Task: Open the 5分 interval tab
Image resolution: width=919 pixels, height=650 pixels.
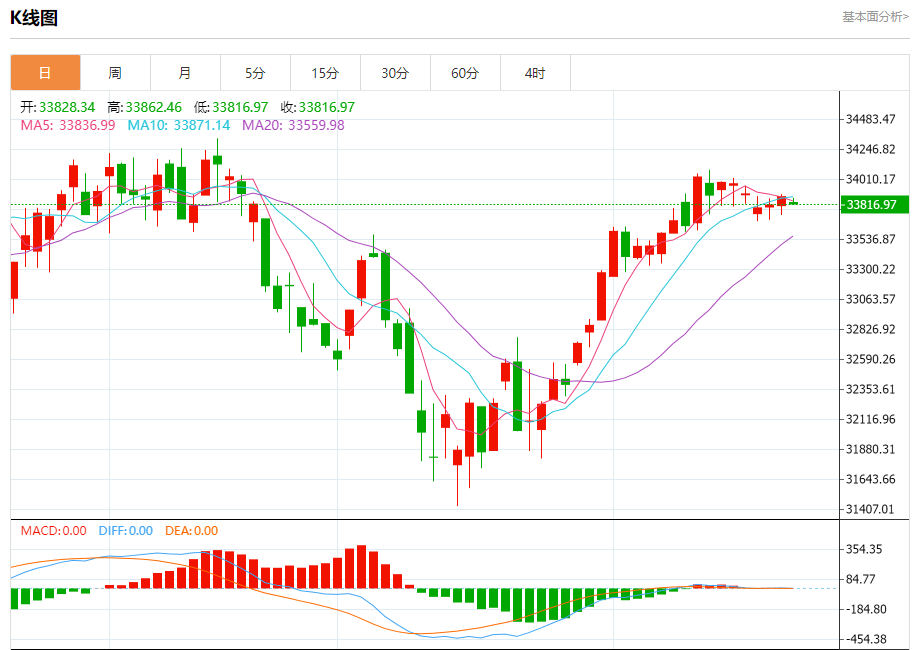Action: click(x=255, y=73)
